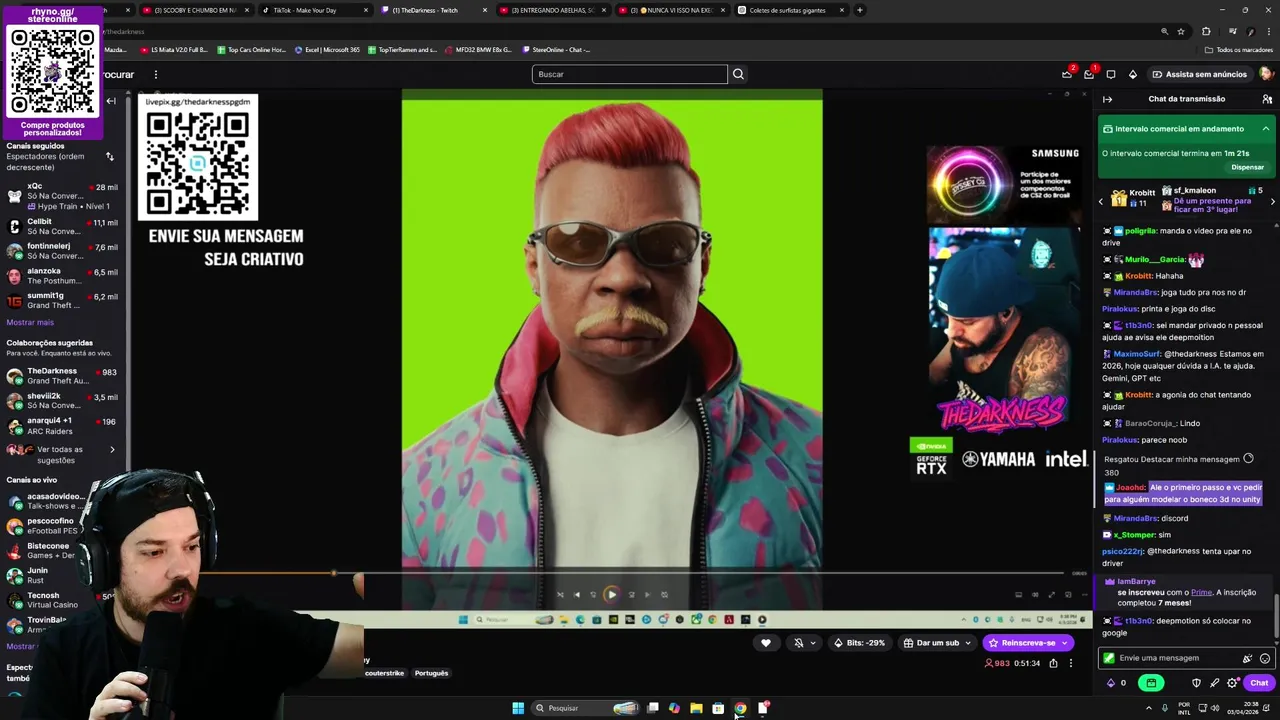The image size is (1280, 720).
Task: Click the Windows Pesquisar search box
Action: point(586,708)
